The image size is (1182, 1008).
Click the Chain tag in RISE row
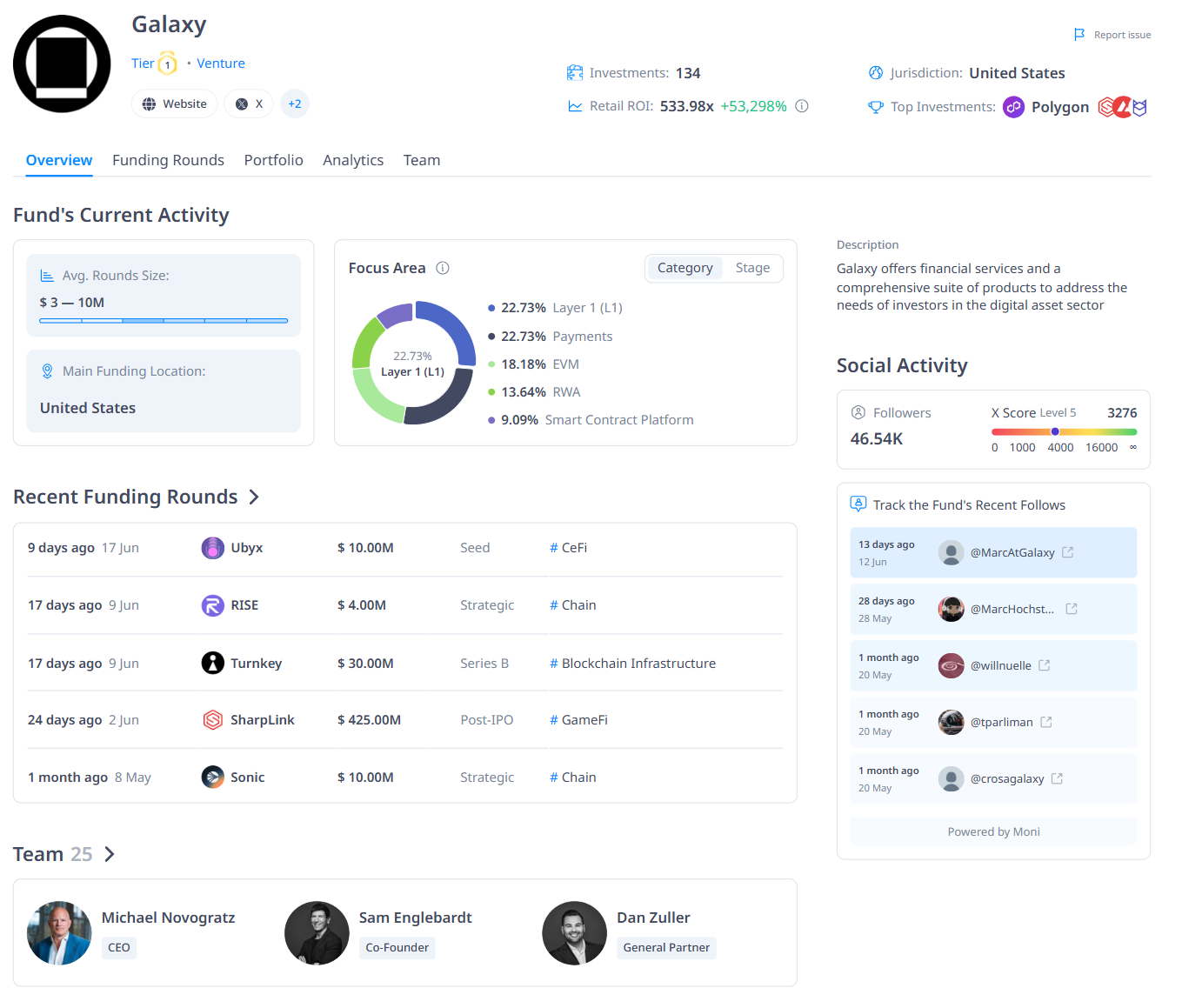[572, 605]
